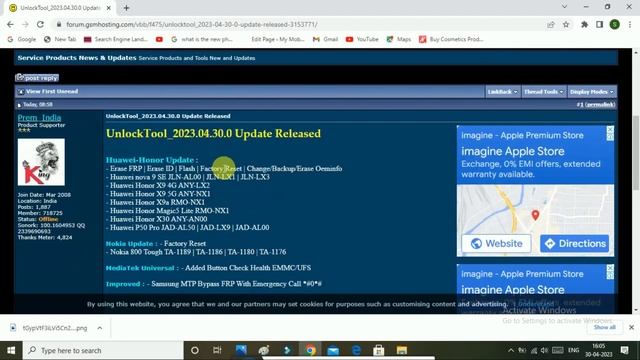Open Microsoft Edge on taskbar

point(356,351)
